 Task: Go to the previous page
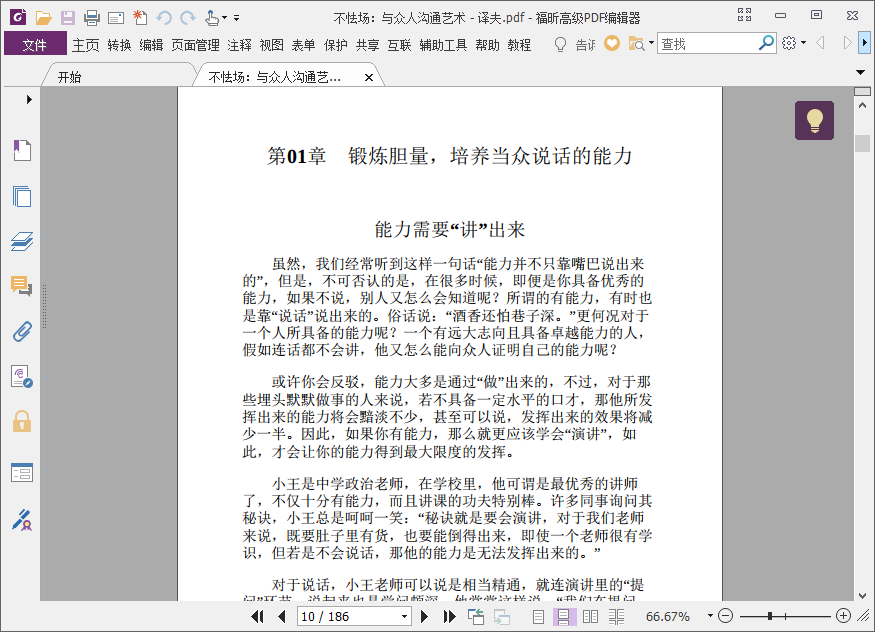pos(281,616)
